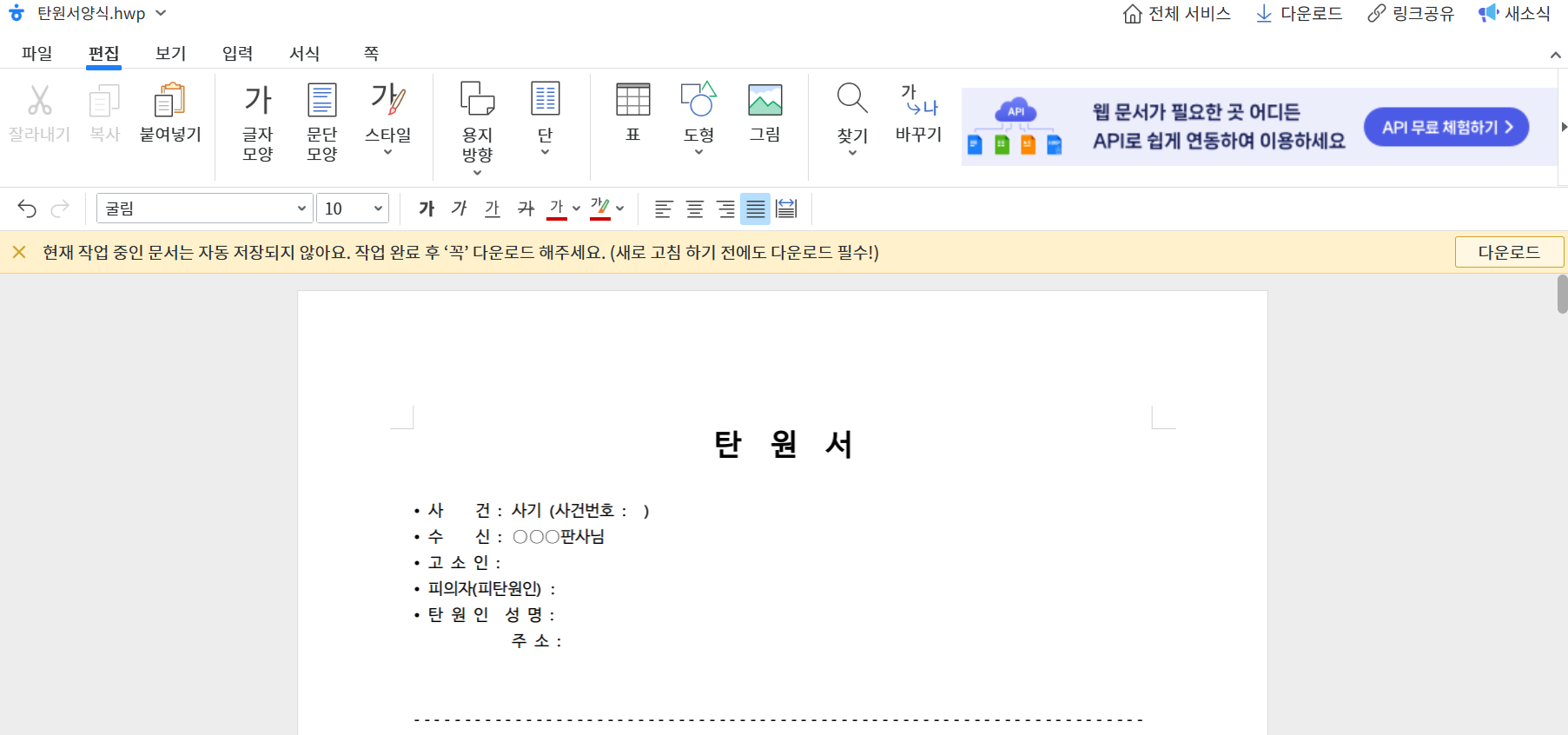Viewport: 1568px width, 735px height.
Task: Open the 새소식 announcements
Action: click(1514, 13)
